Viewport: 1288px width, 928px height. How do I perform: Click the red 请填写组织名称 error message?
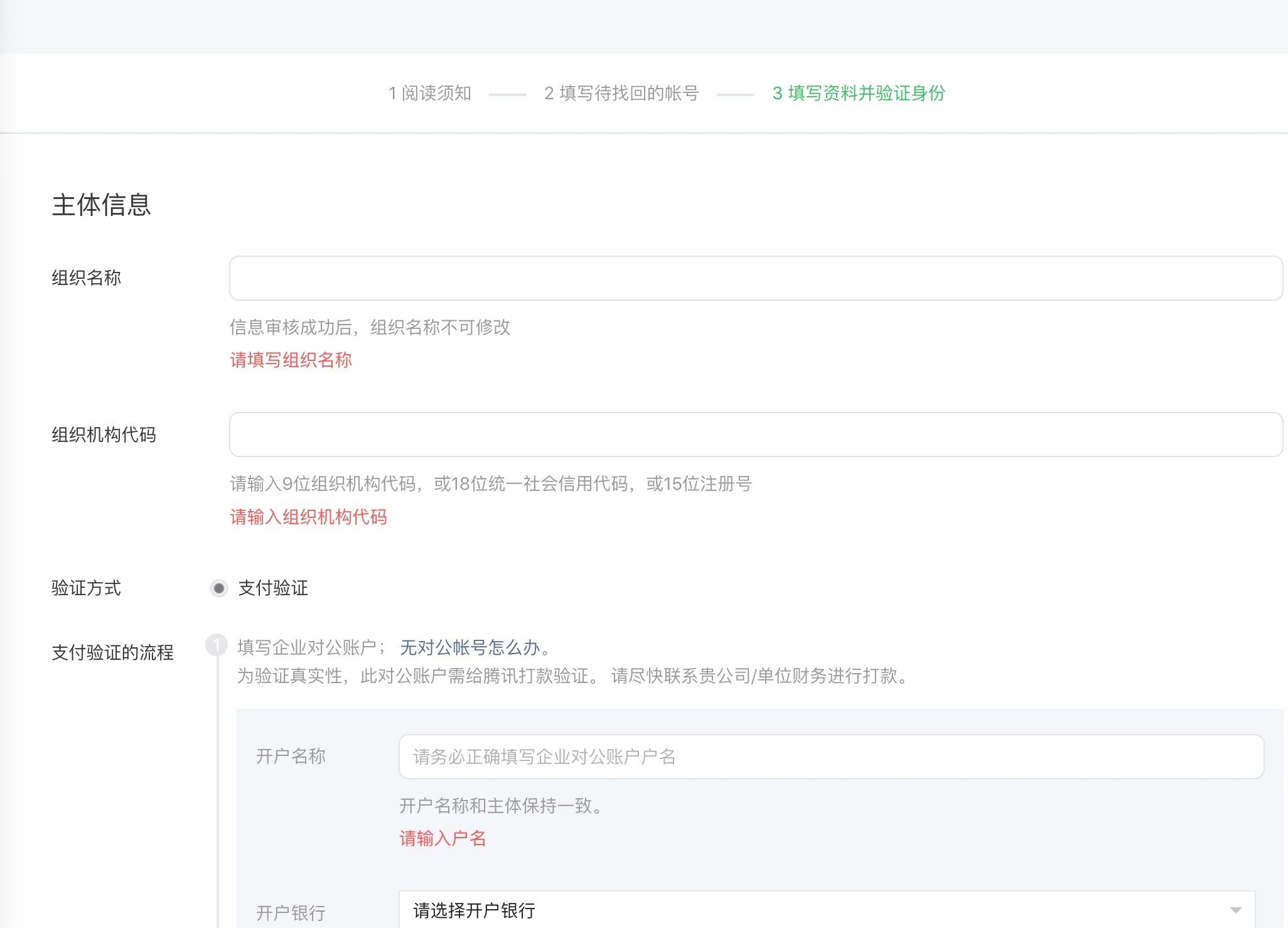point(291,360)
